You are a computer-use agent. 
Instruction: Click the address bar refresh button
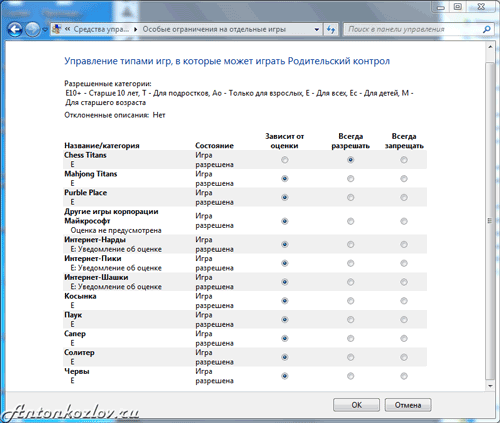tap(331, 30)
